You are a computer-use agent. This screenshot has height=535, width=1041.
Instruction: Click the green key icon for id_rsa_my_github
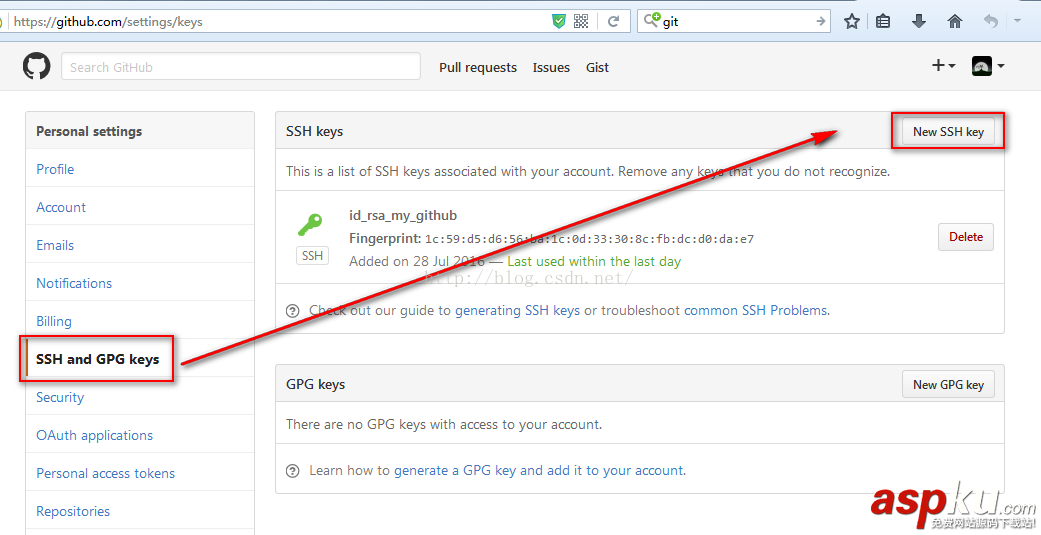coord(310,224)
